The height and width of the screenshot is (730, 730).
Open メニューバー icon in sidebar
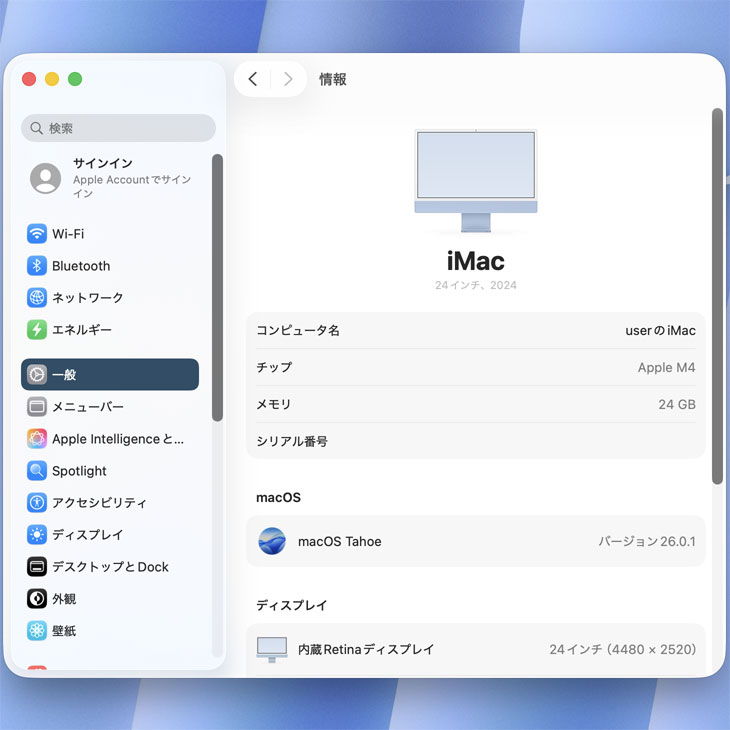[37, 407]
